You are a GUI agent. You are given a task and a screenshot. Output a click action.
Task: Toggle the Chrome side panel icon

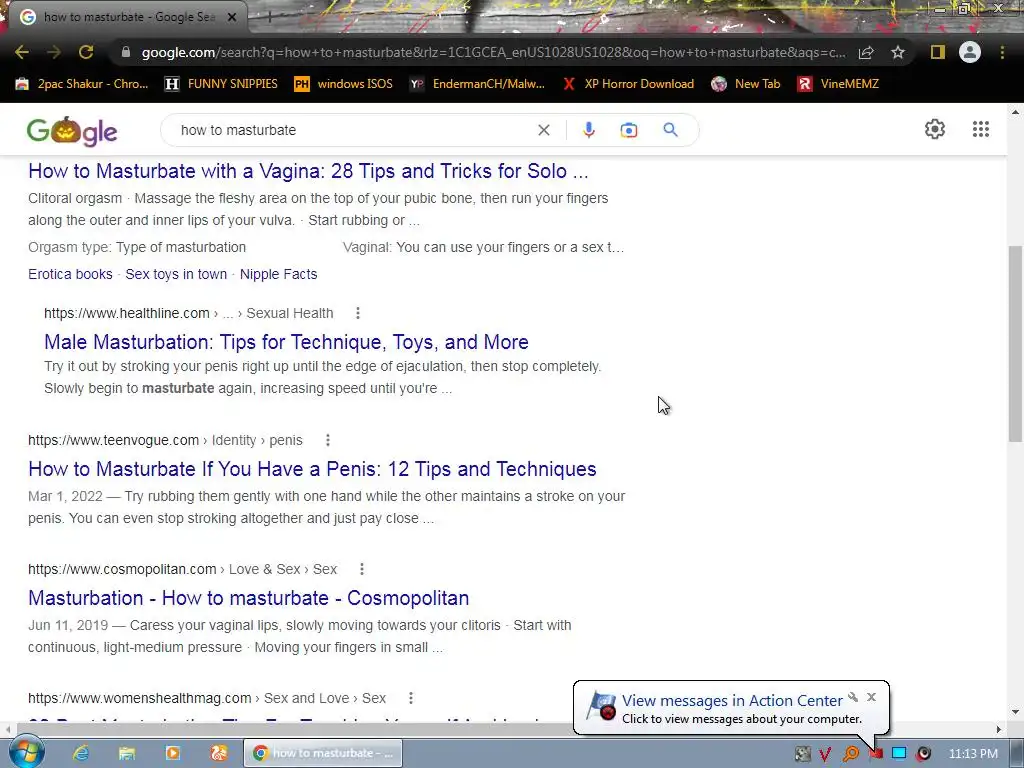(938, 52)
